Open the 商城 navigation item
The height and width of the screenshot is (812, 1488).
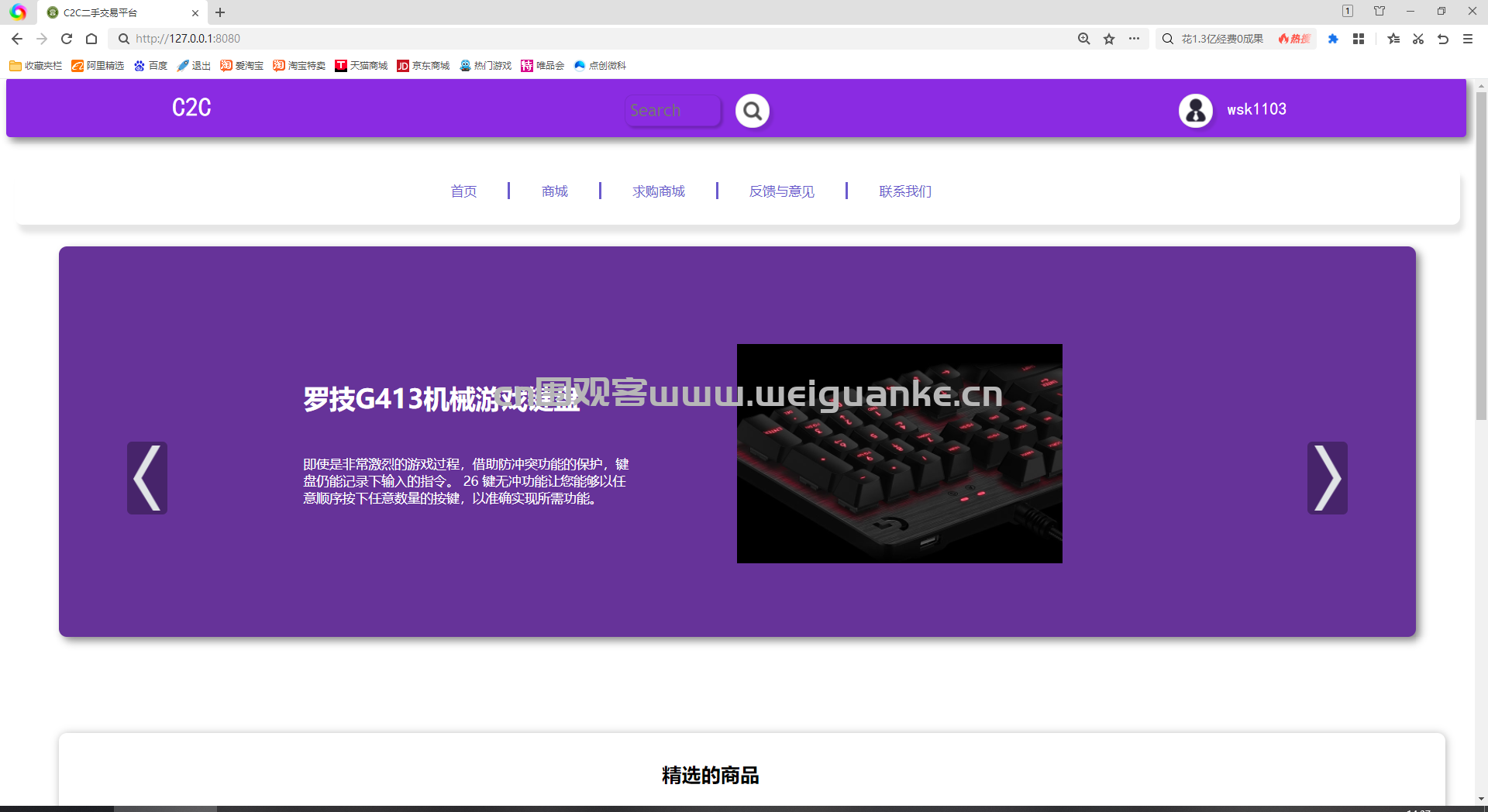point(555,191)
